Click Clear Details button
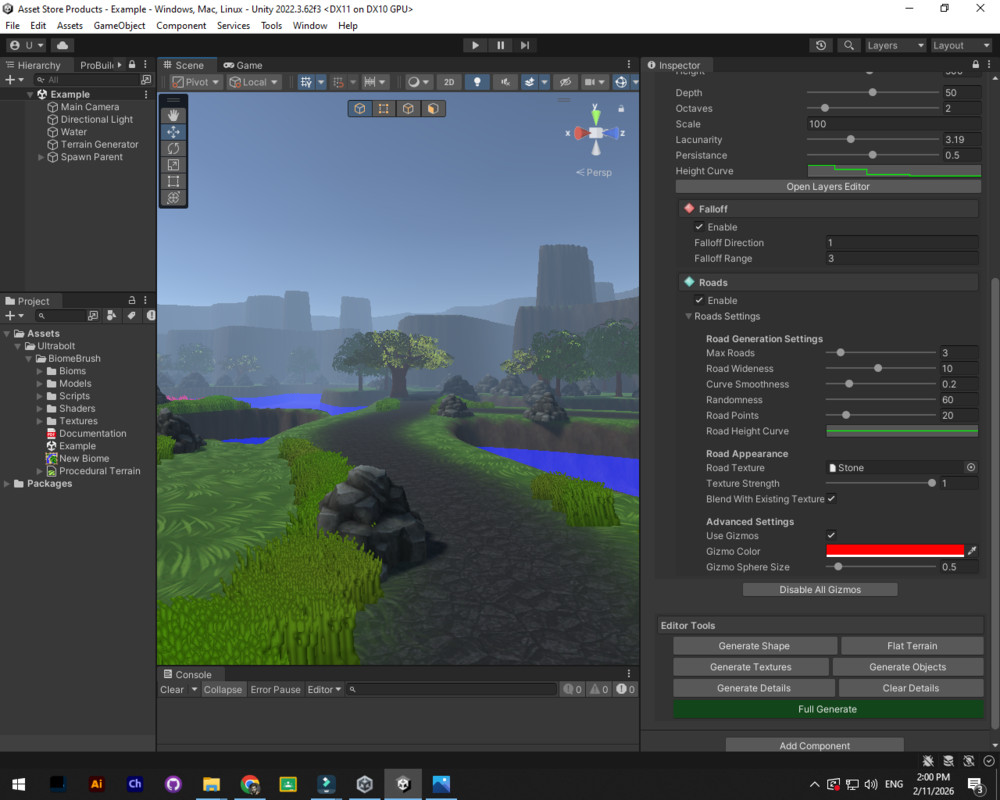Viewport: 1000px width, 800px height. (x=911, y=688)
